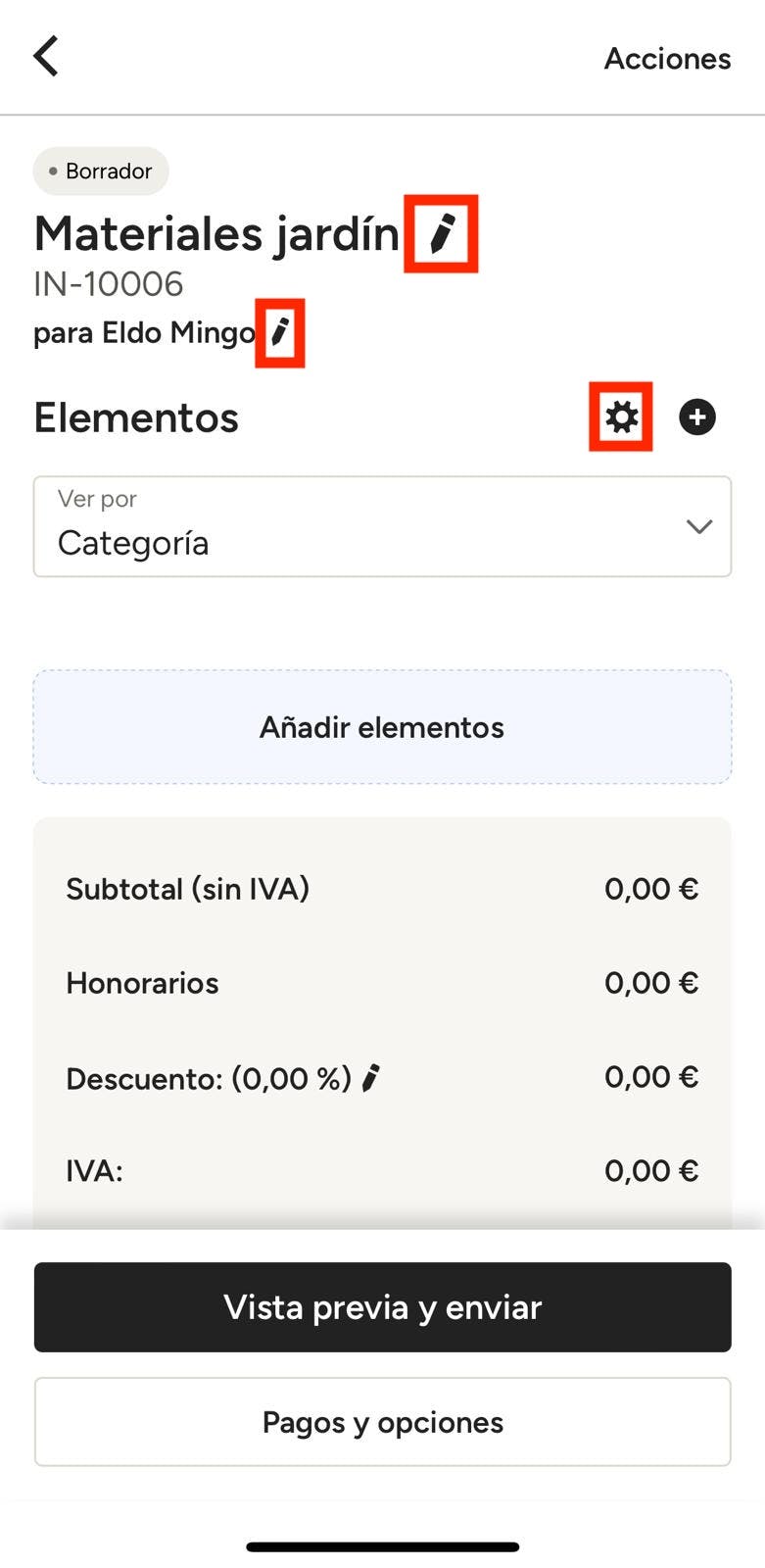Edit client Eldo Mingo with pencil icon
Viewport: 765px width, 1568px height.
[x=280, y=333]
